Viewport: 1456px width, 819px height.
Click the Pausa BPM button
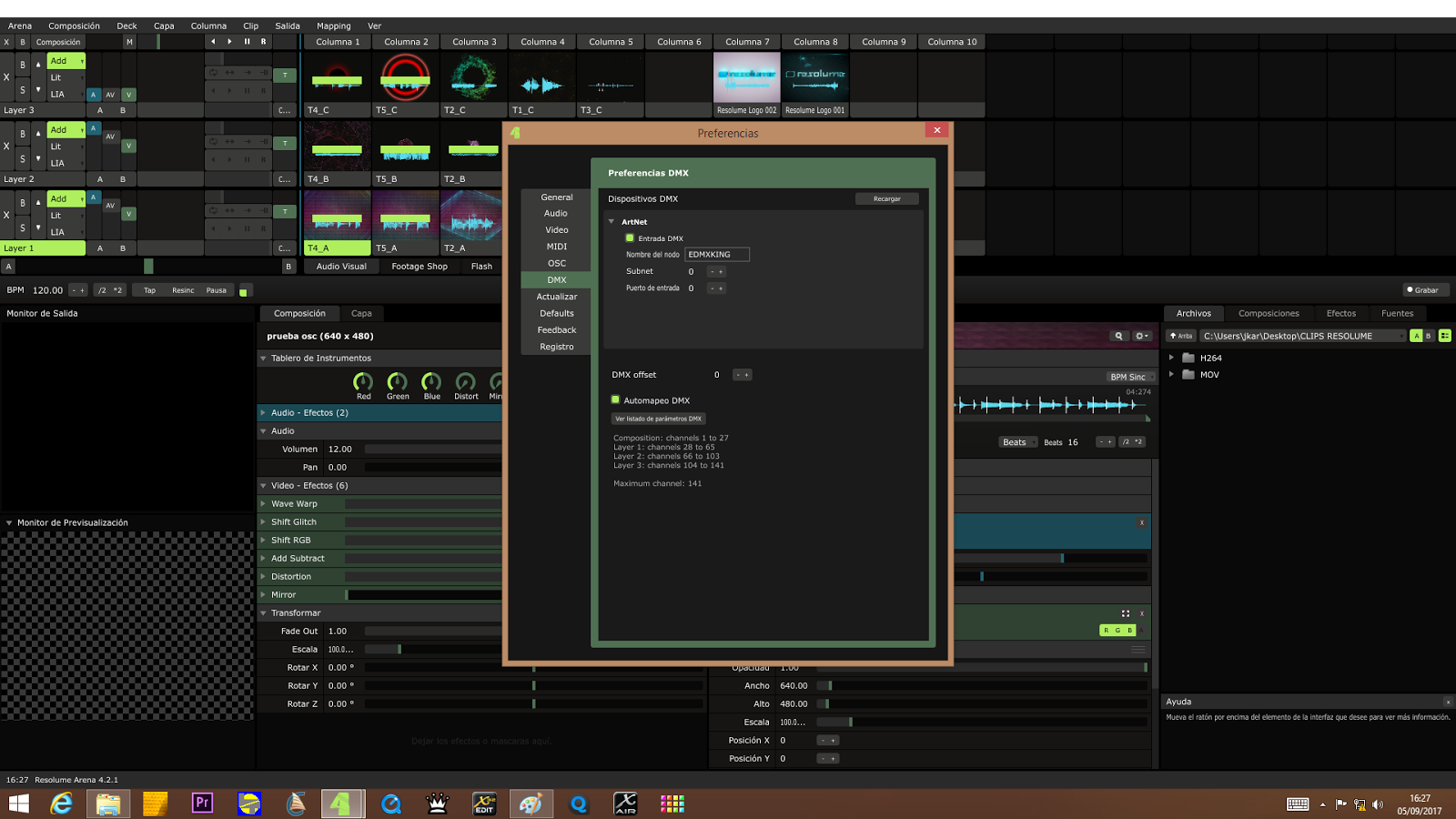[217, 290]
